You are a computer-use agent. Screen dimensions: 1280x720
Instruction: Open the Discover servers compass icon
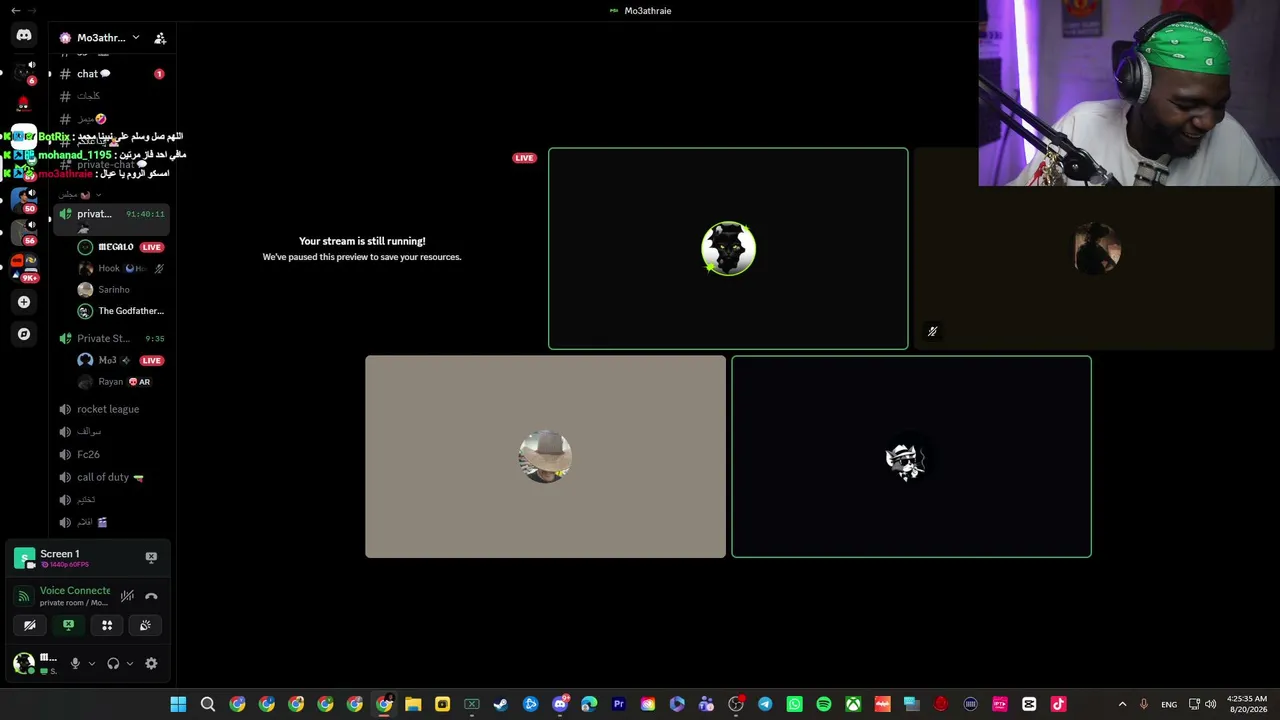(x=24, y=334)
